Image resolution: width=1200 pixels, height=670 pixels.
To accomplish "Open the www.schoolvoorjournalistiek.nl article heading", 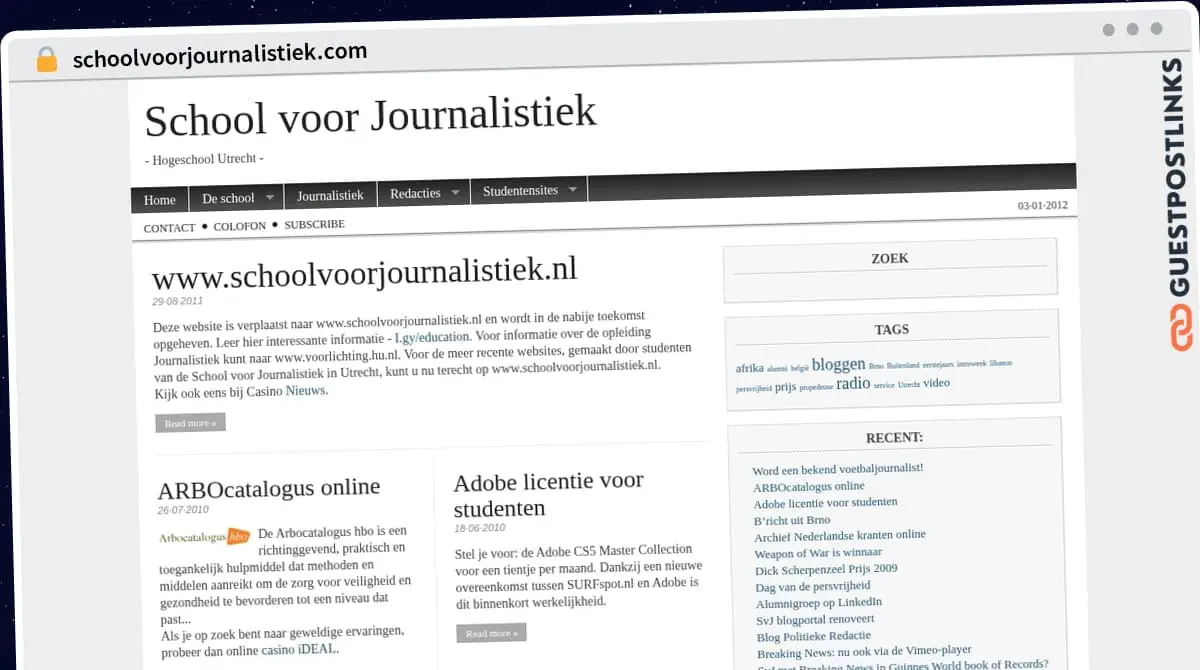I will pyautogui.click(x=365, y=272).
